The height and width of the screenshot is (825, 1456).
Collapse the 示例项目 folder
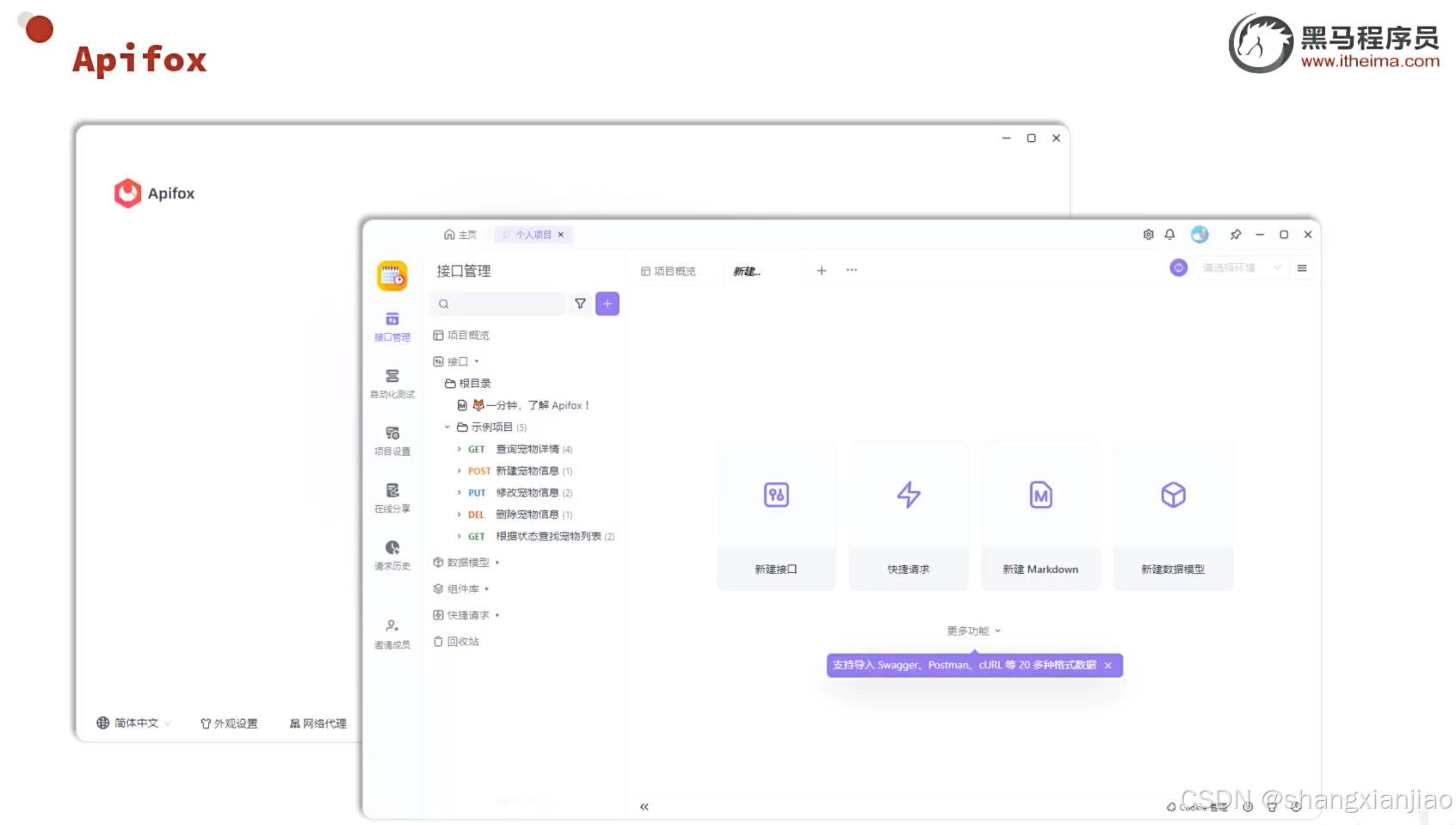[447, 428]
